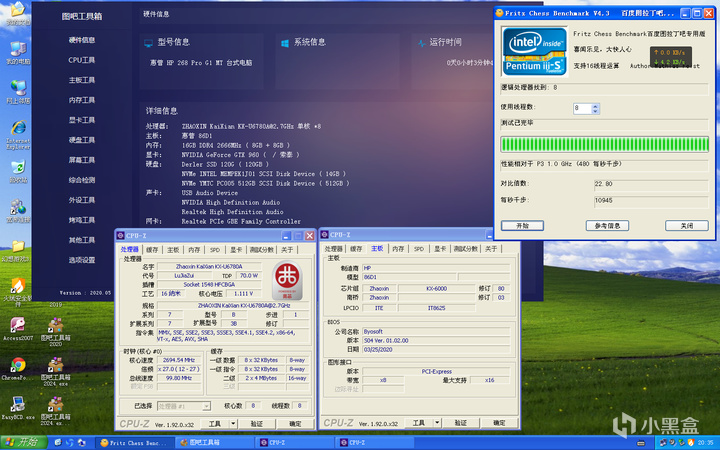Switch to 缓存 tab in left CPU-Z window
The image size is (720, 450).
click(152, 250)
